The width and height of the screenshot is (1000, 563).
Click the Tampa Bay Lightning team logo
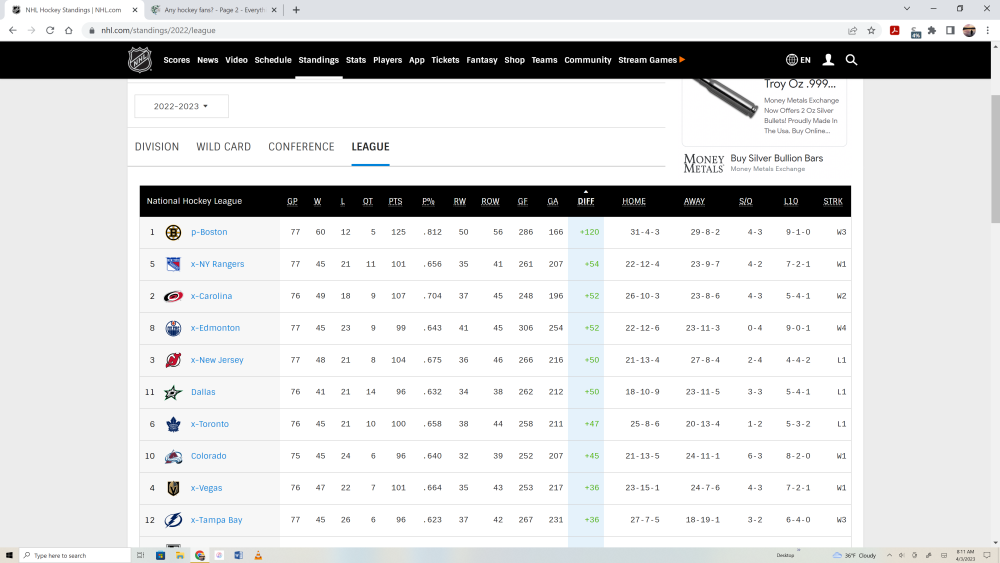[x=173, y=520]
